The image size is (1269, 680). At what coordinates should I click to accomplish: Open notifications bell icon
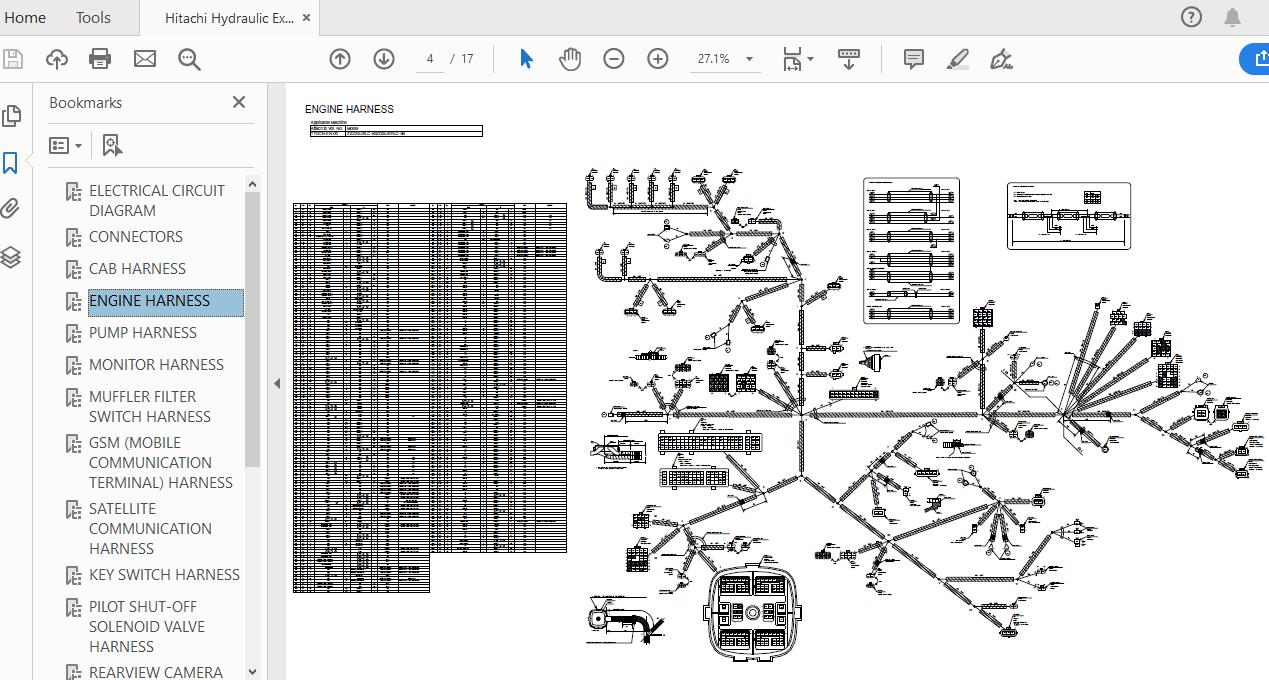(x=1233, y=17)
